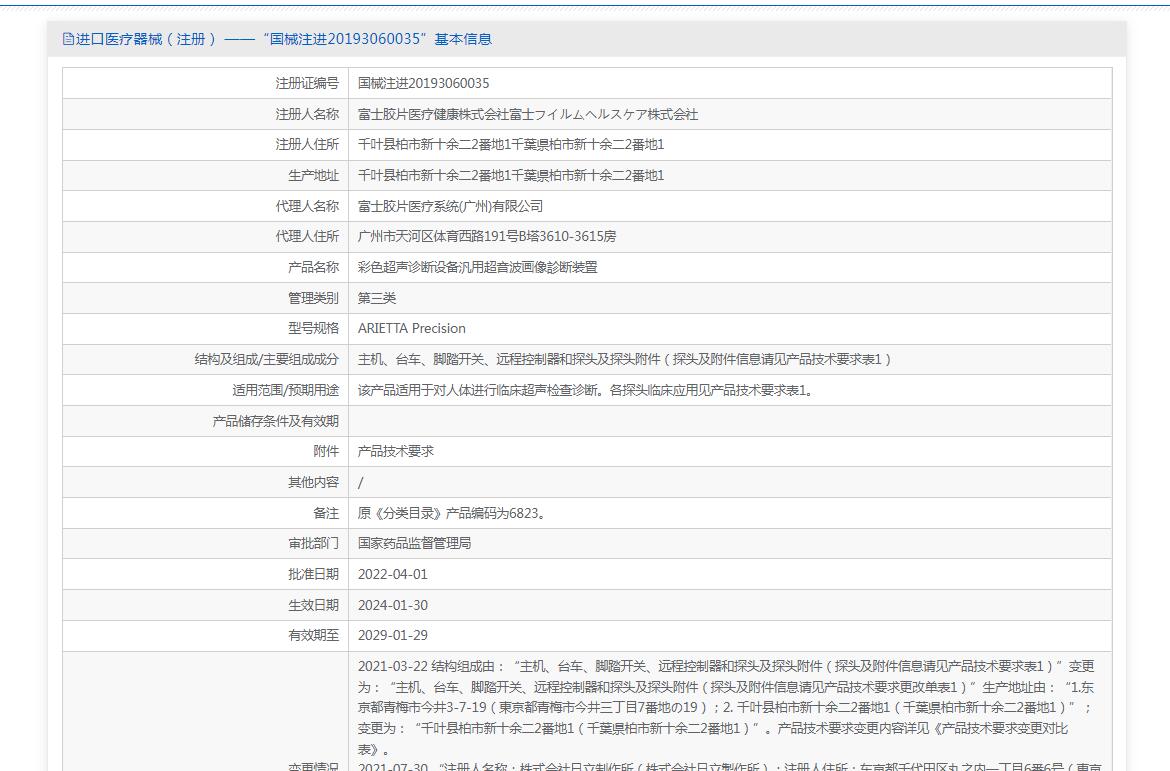
Task: Select address 广州市天河区体育西路191号B塔3610-3615房
Action: pos(487,236)
